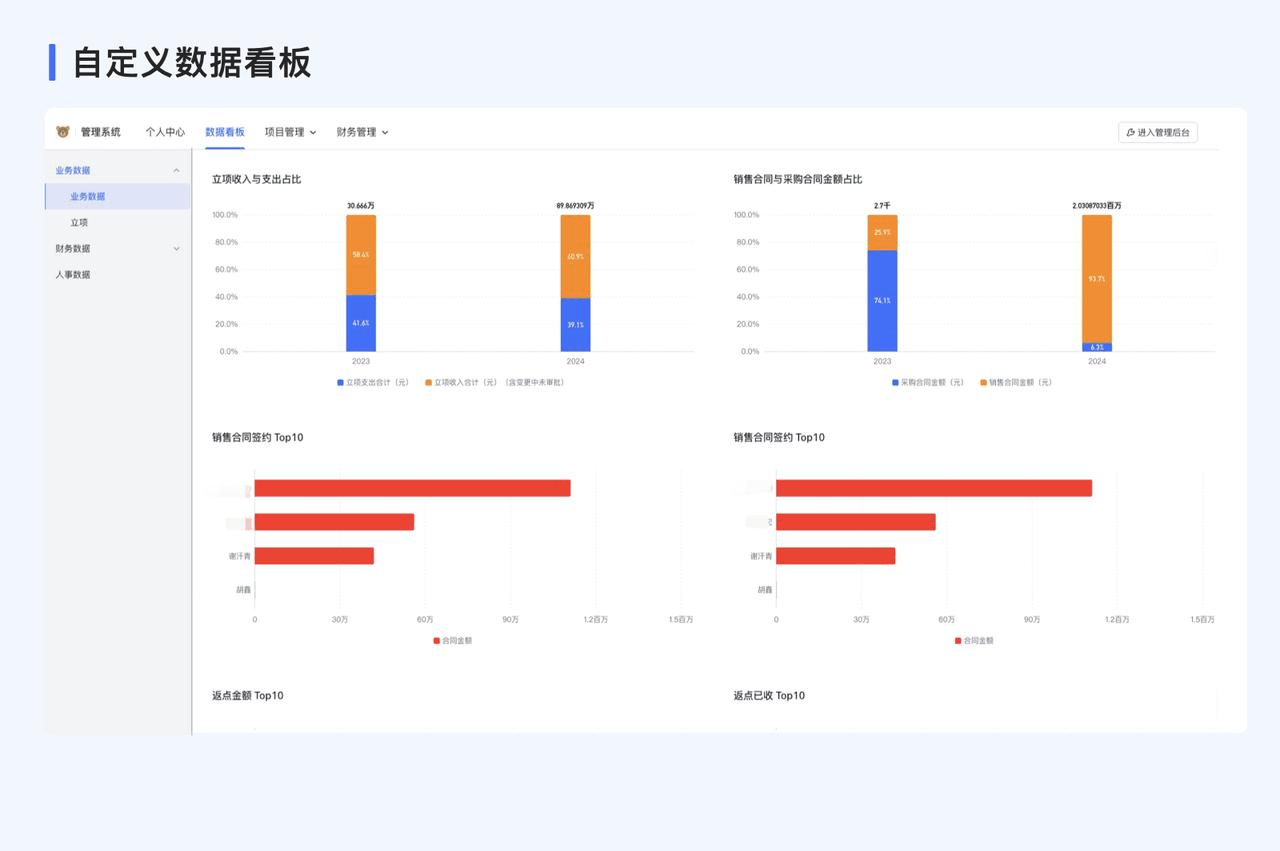This screenshot has height=851, width=1280.
Task: Click orange 93.7% segment of 2024 contract bar
Action: click(1097, 279)
